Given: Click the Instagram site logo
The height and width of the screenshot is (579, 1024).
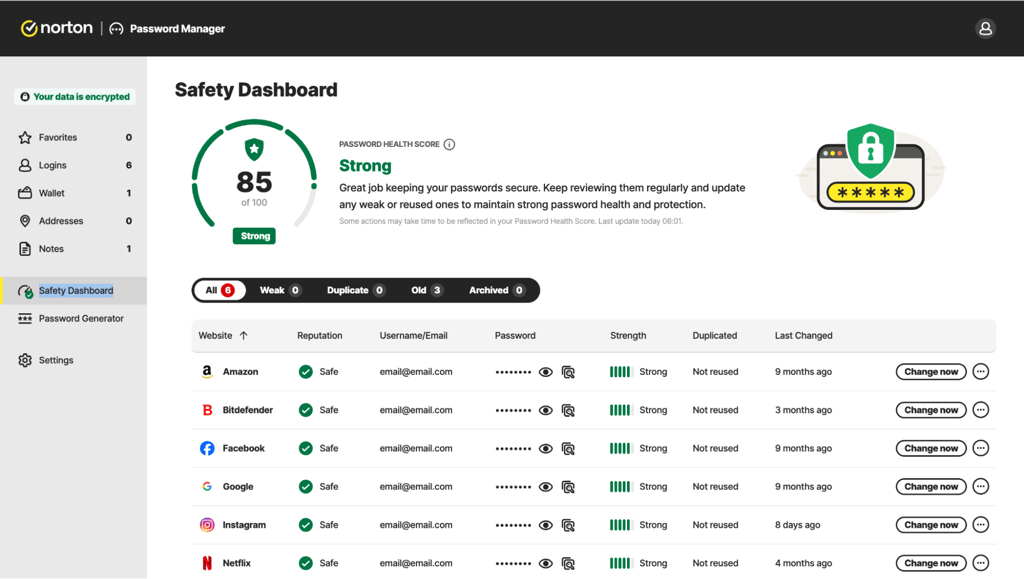Looking at the screenshot, I should pos(207,525).
